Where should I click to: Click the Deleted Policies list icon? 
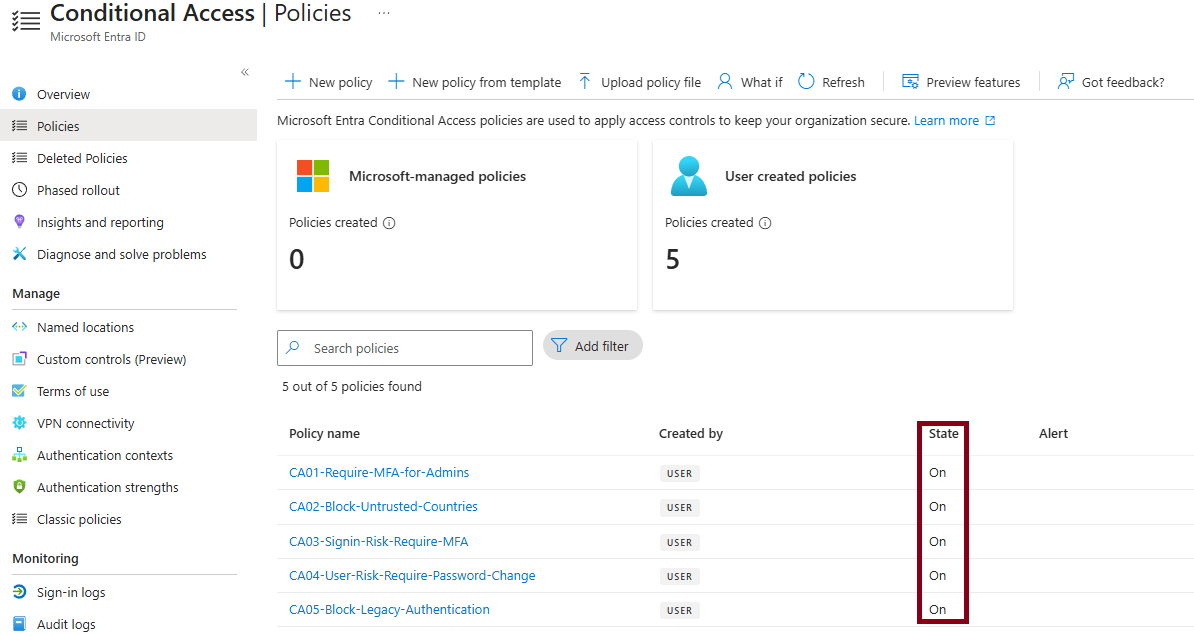[x=19, y=158]
